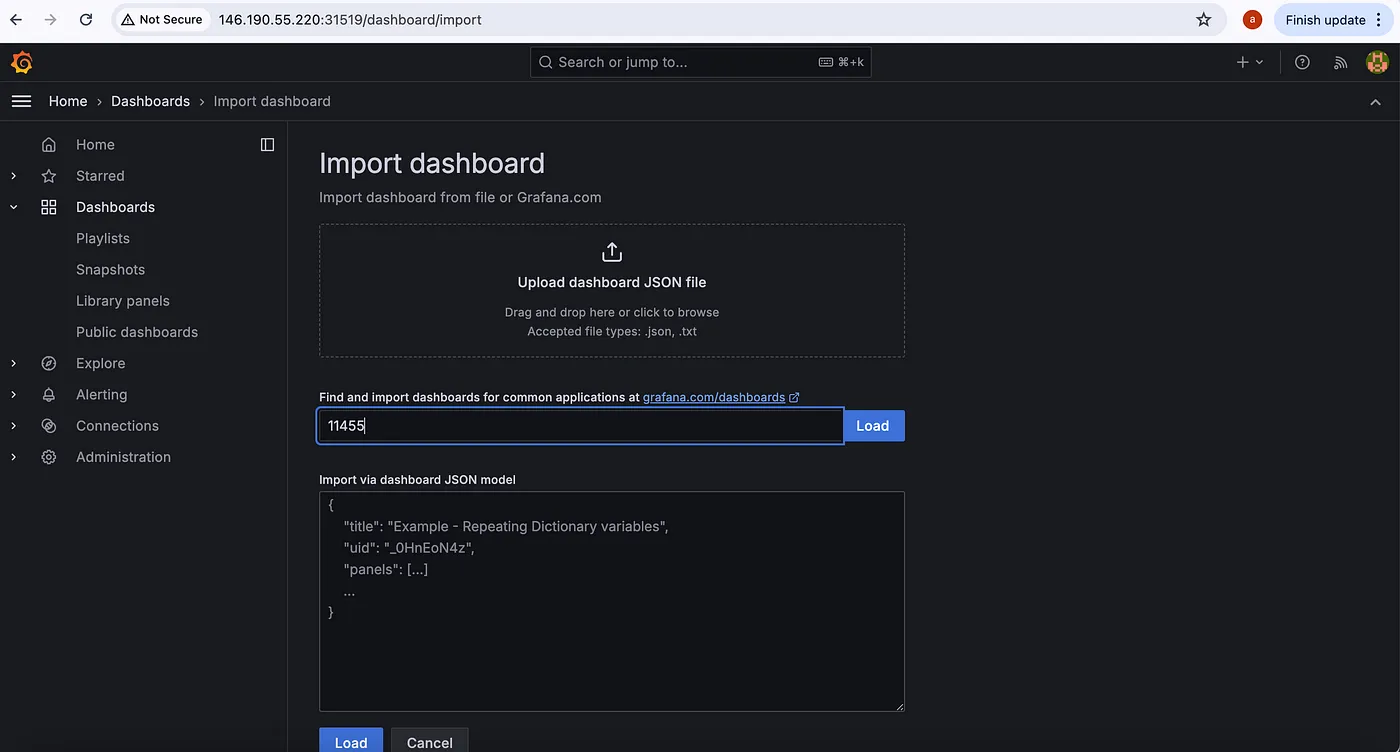
Task: Click the Search or jump to field
Action: pos(700,62)
